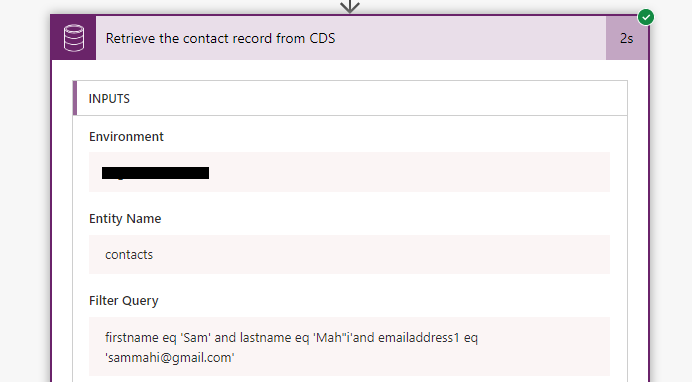Click the 2s duration indicator
This screenshot has width=692, height=382.
tap(627, 38)
